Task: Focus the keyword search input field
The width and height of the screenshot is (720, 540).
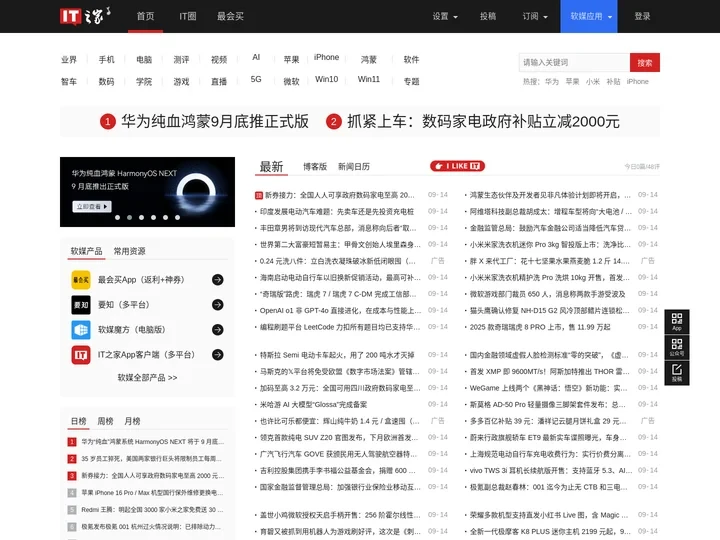Action: point(574,62)
